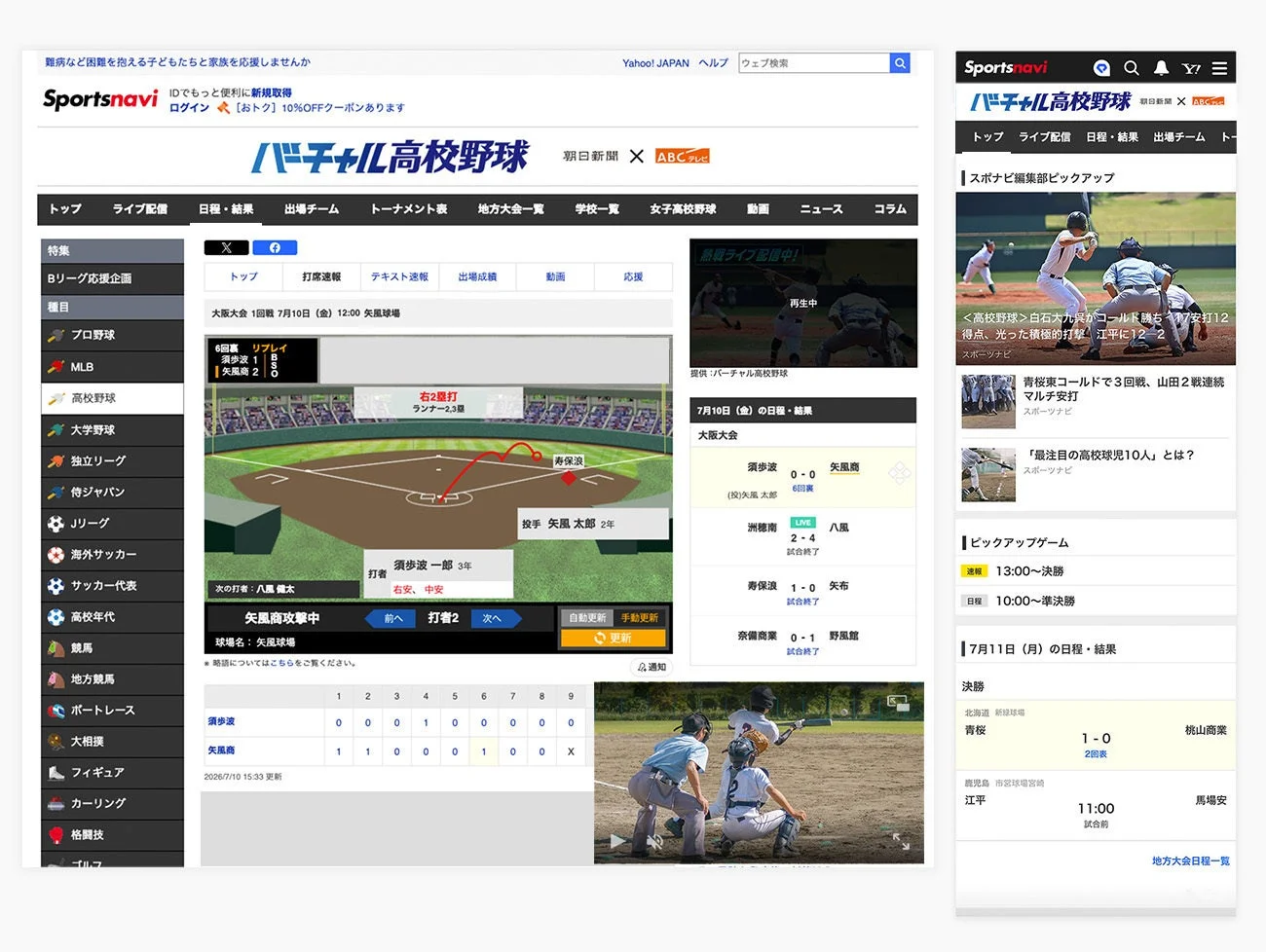Open the 青桜東コールド article thumbnail

point(988,401)
